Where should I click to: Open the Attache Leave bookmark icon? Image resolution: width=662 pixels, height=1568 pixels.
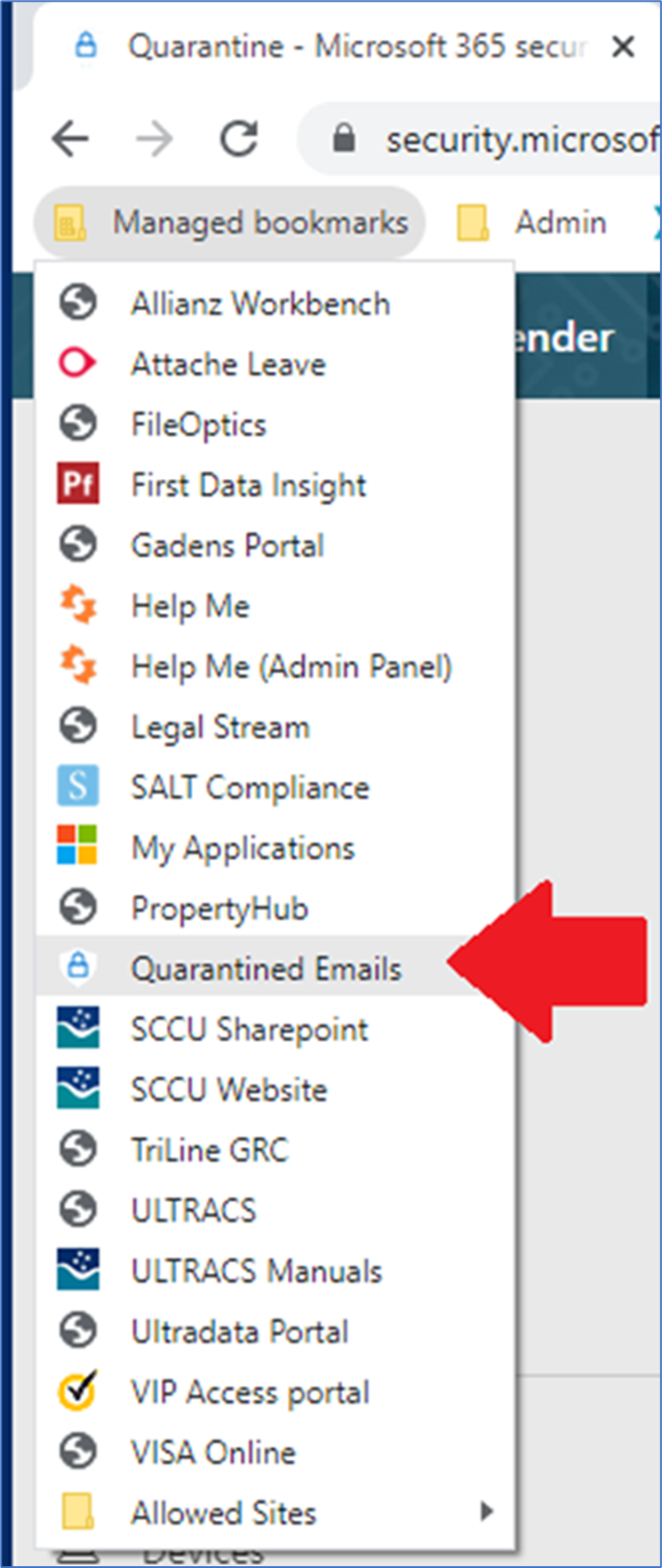click(77, 363)
